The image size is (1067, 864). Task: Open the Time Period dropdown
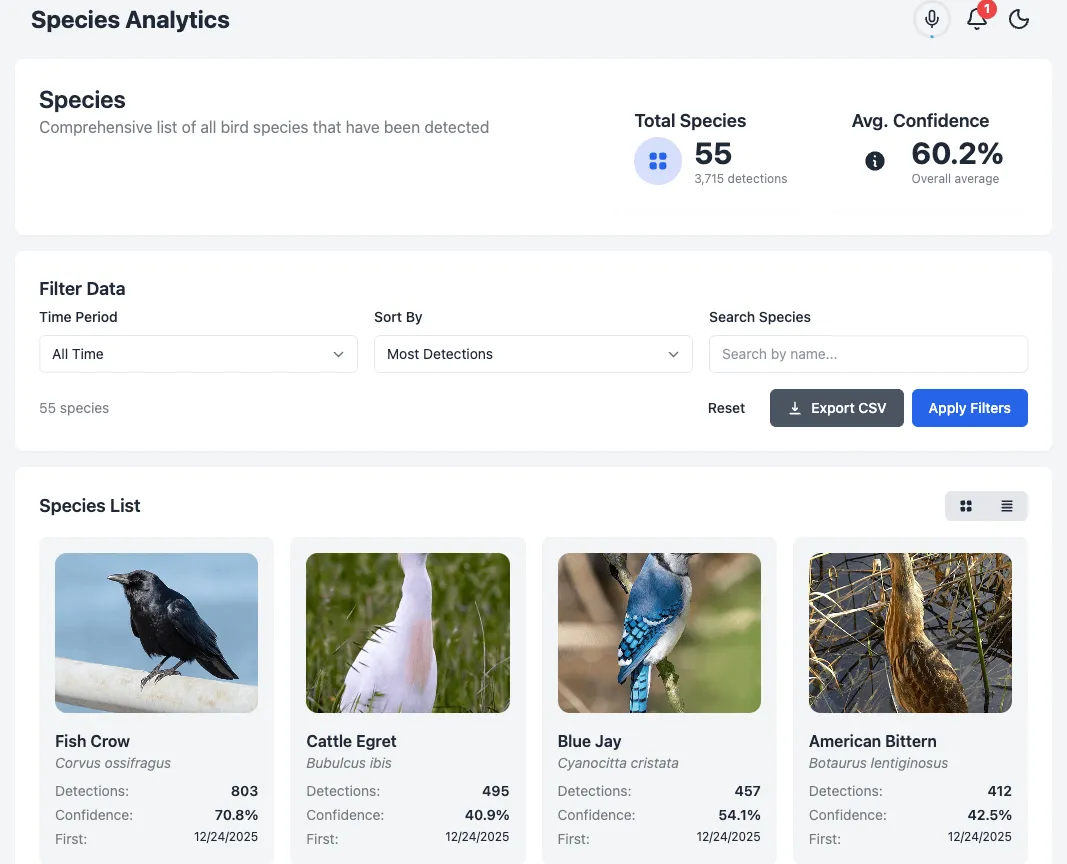click(x=198, y=354)
